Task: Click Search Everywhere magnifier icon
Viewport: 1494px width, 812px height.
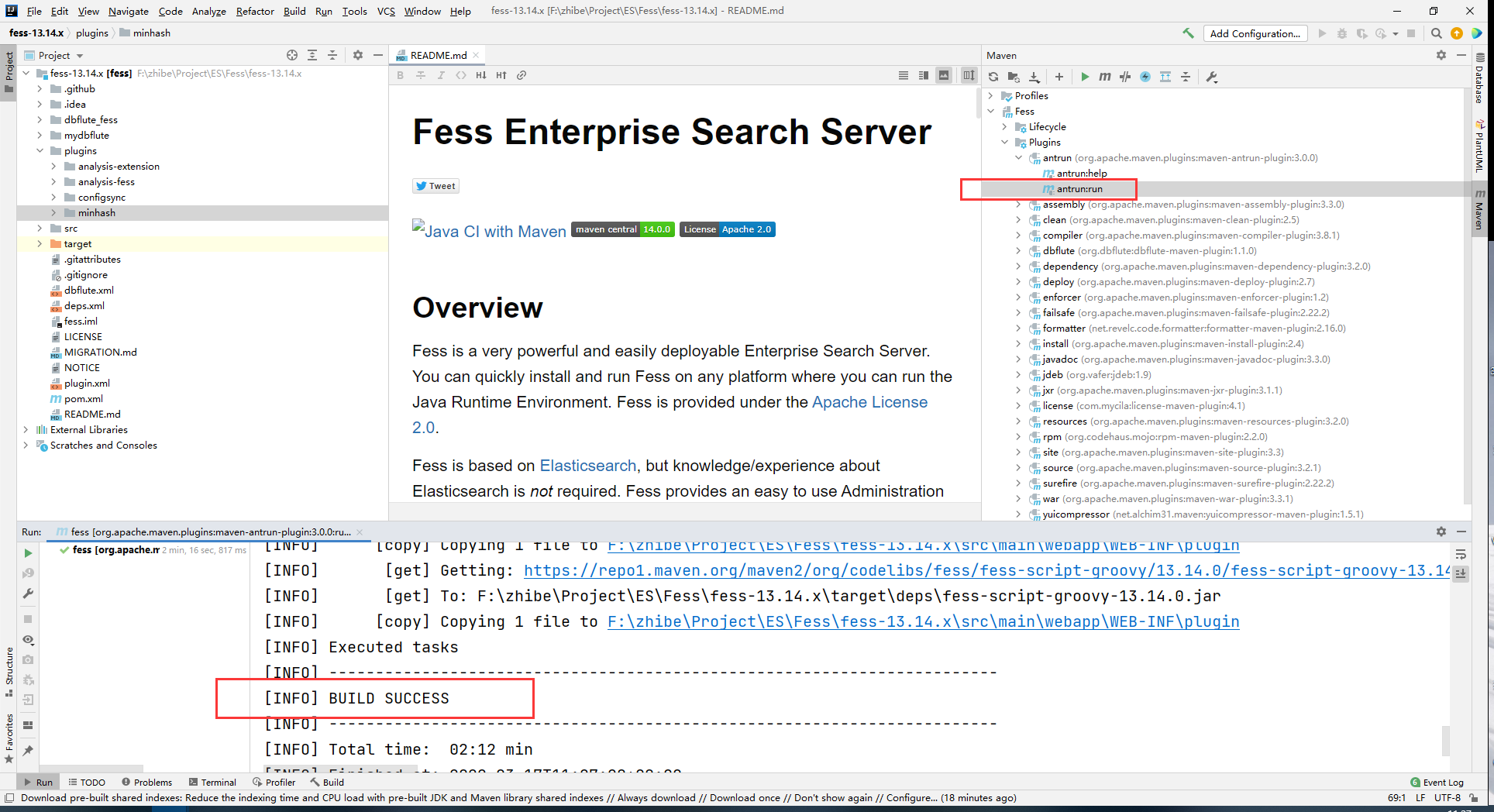Action: 1437,33
